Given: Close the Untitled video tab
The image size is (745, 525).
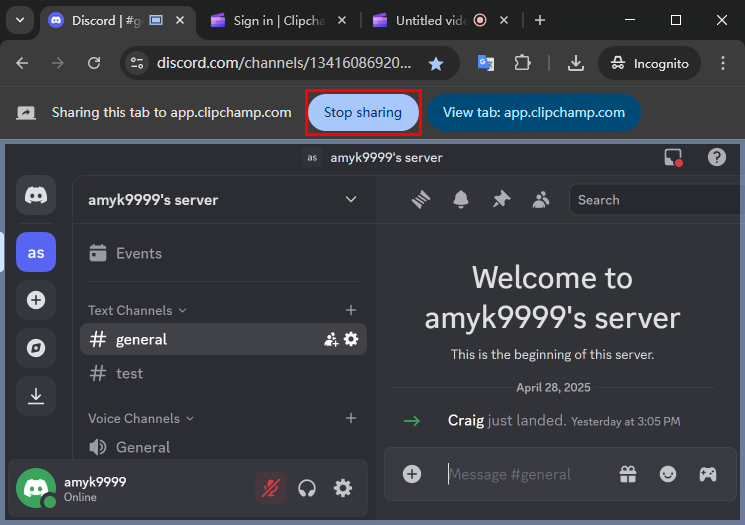Looking at the screenshot, I should (504, 20).
